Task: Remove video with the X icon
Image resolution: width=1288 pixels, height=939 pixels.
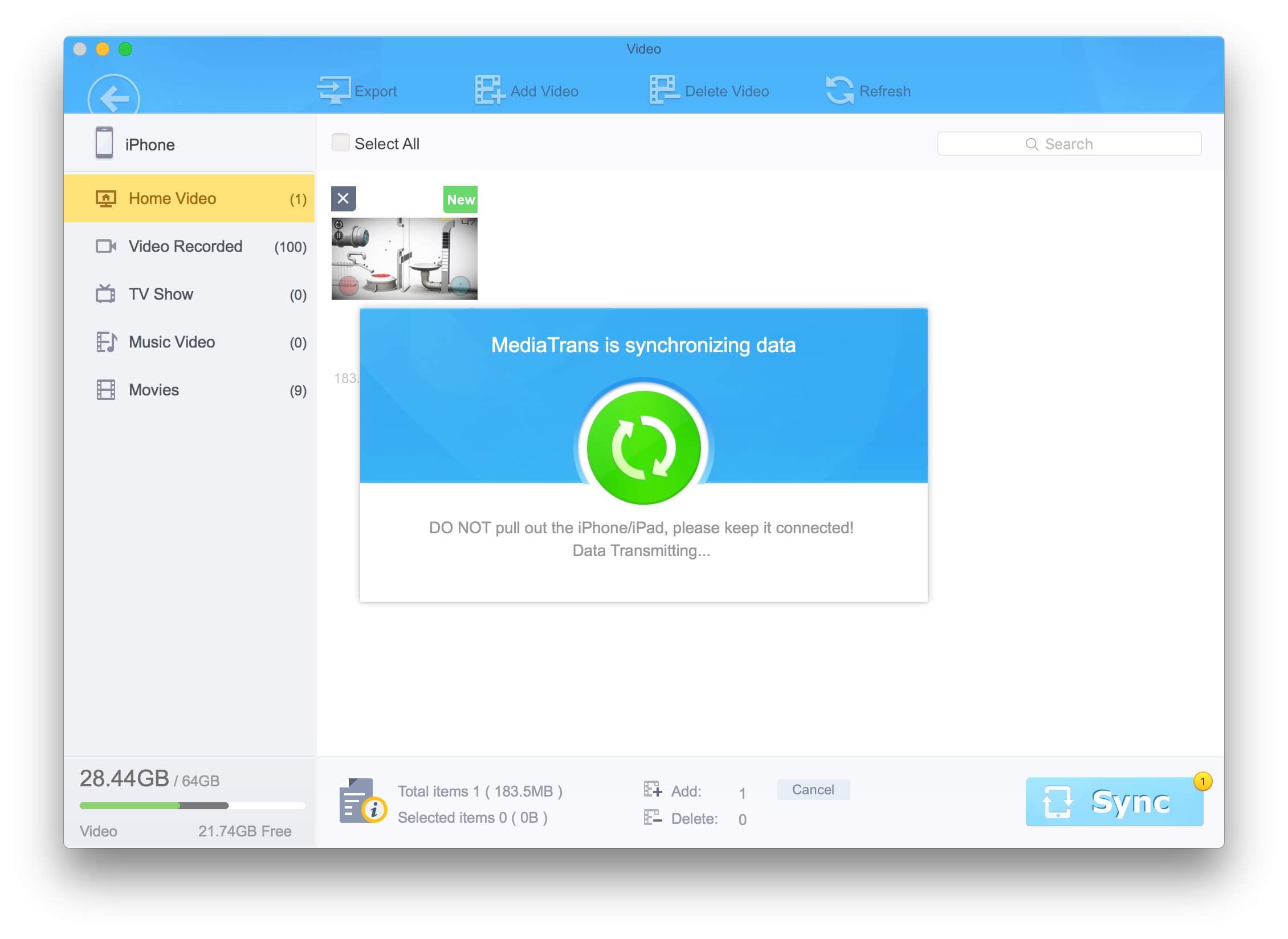Action: (343, 199)
